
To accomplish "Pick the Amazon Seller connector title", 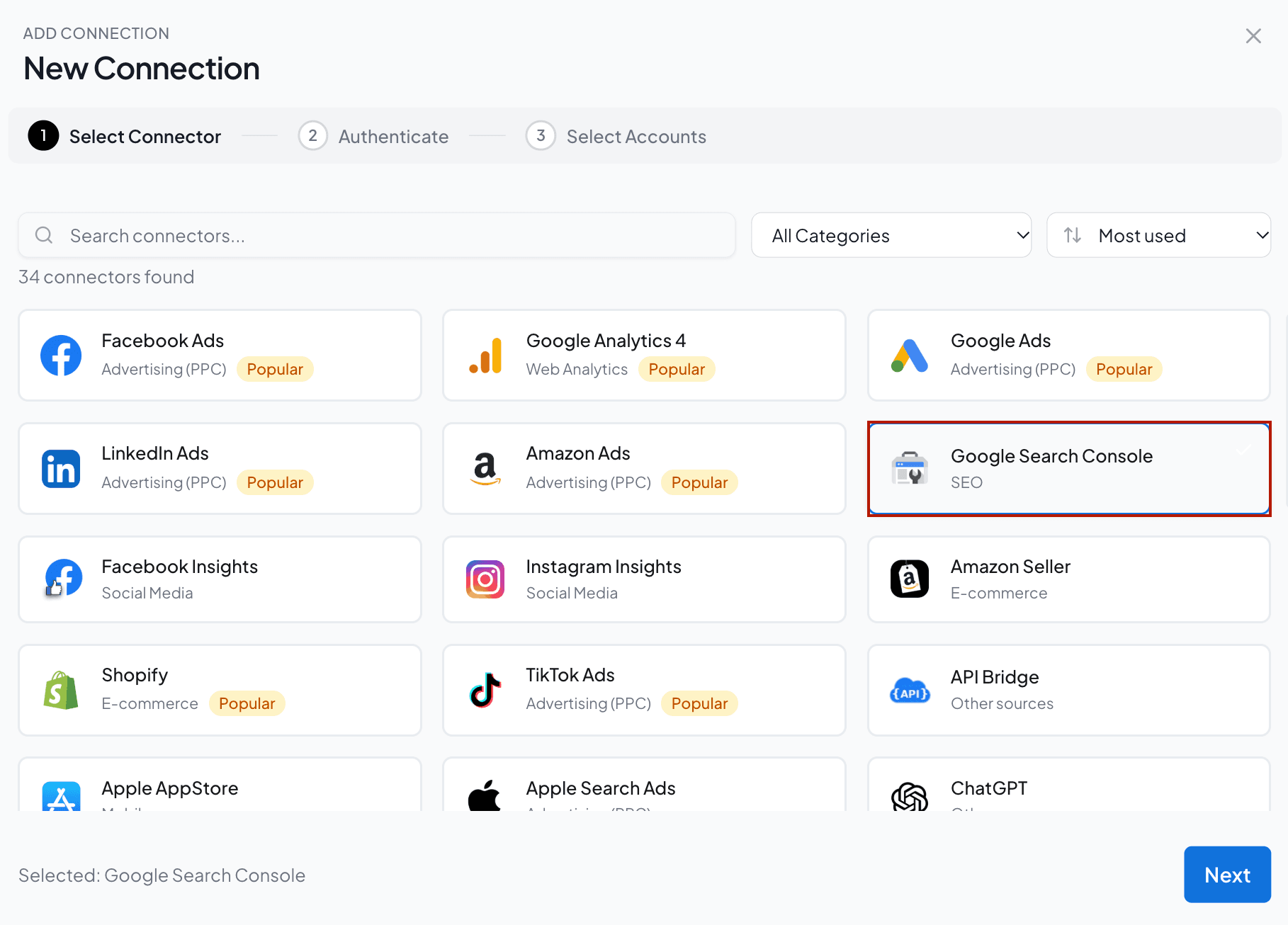I will tap(1010, 567).
